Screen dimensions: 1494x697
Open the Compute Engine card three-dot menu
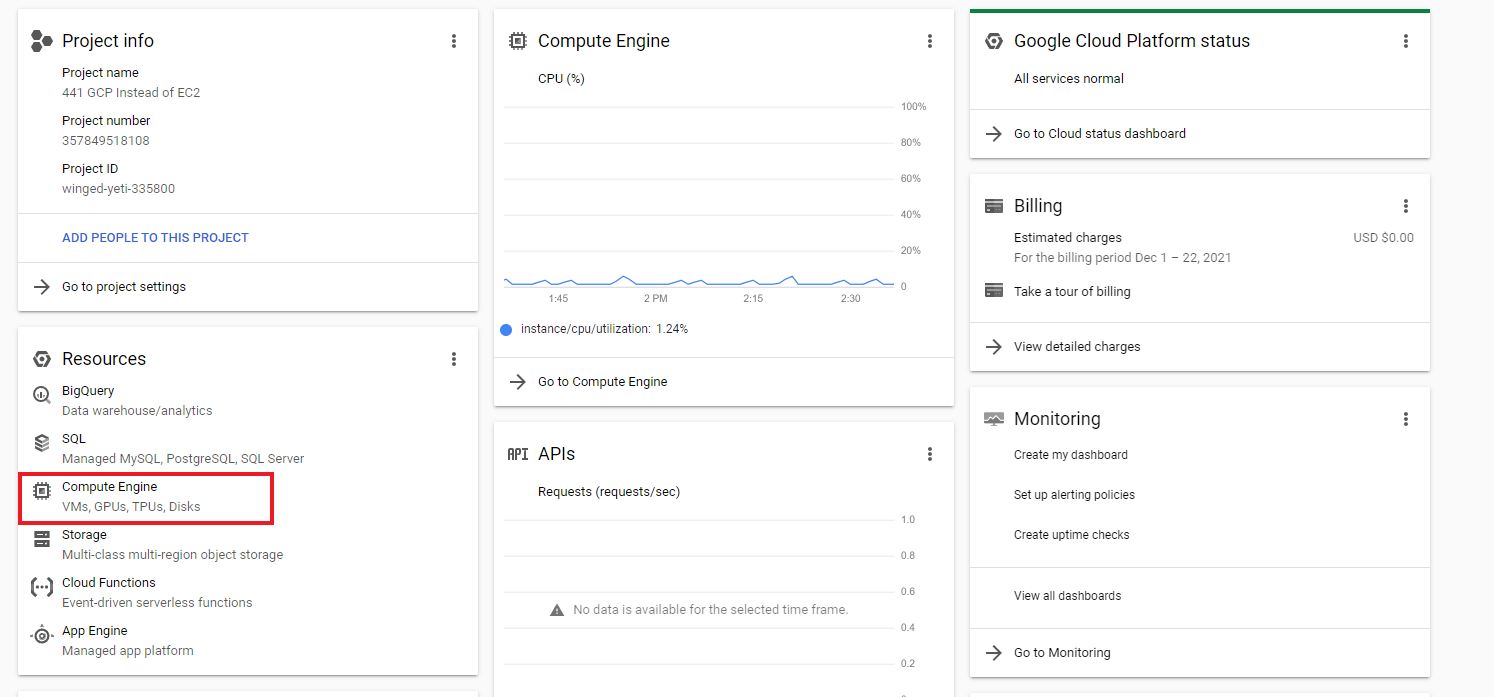click(x=930, y=41)
